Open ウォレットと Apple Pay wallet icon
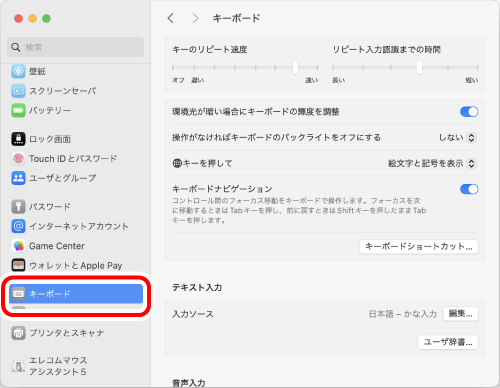 point(18,265)
